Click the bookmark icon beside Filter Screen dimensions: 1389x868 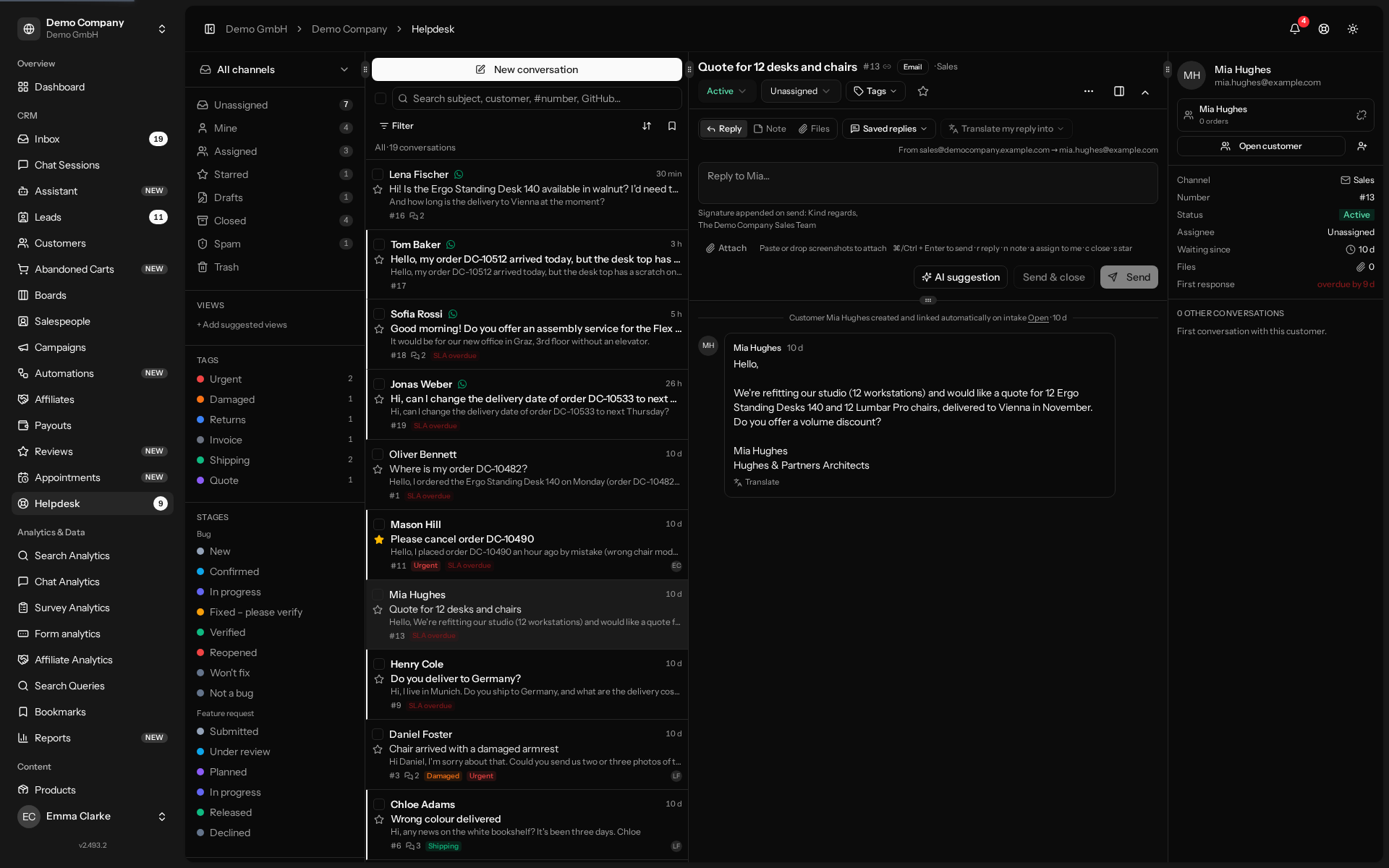coord(672,126)
